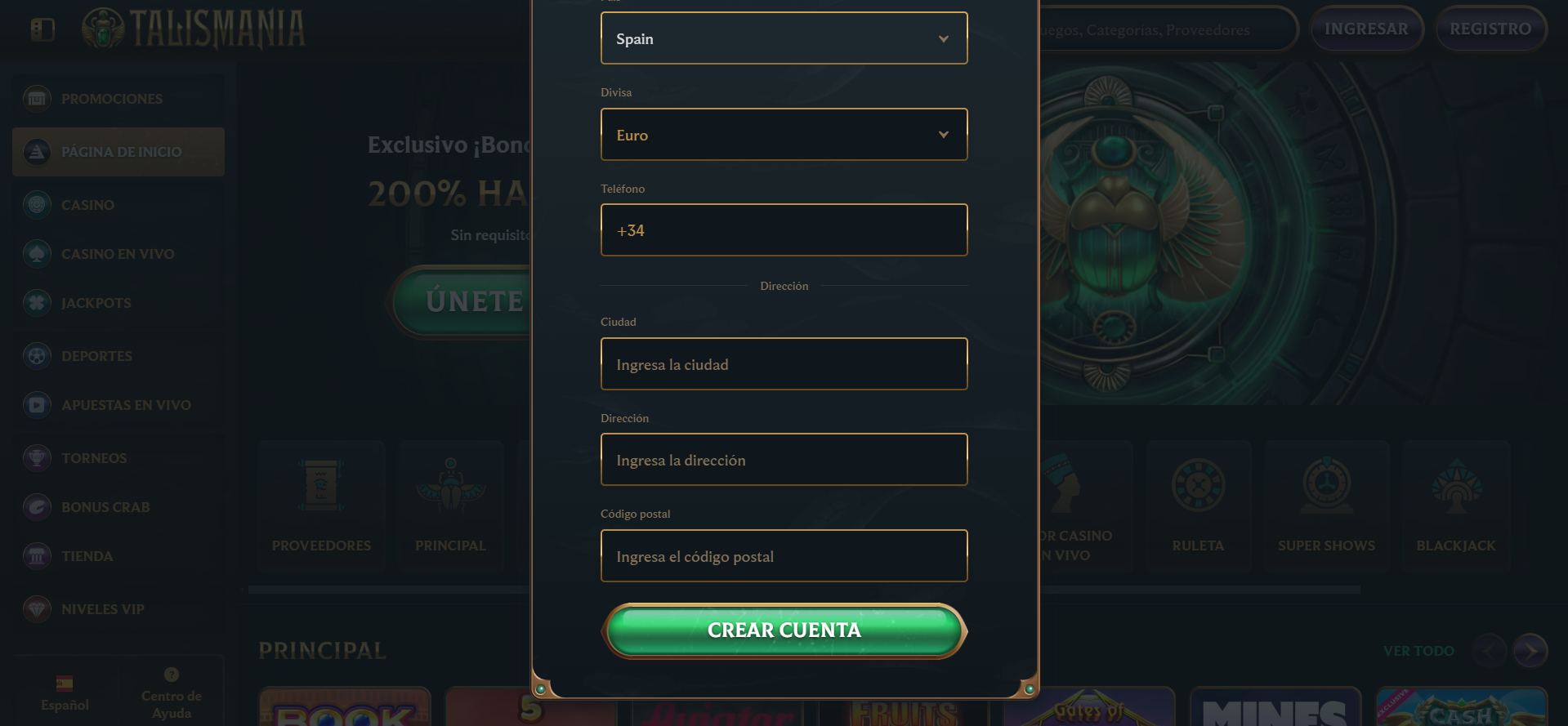
Task: Click the código postal input field
Action: [784, 556]
